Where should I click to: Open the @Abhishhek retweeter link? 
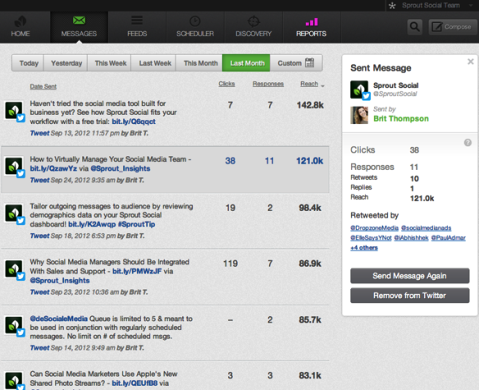411,238
